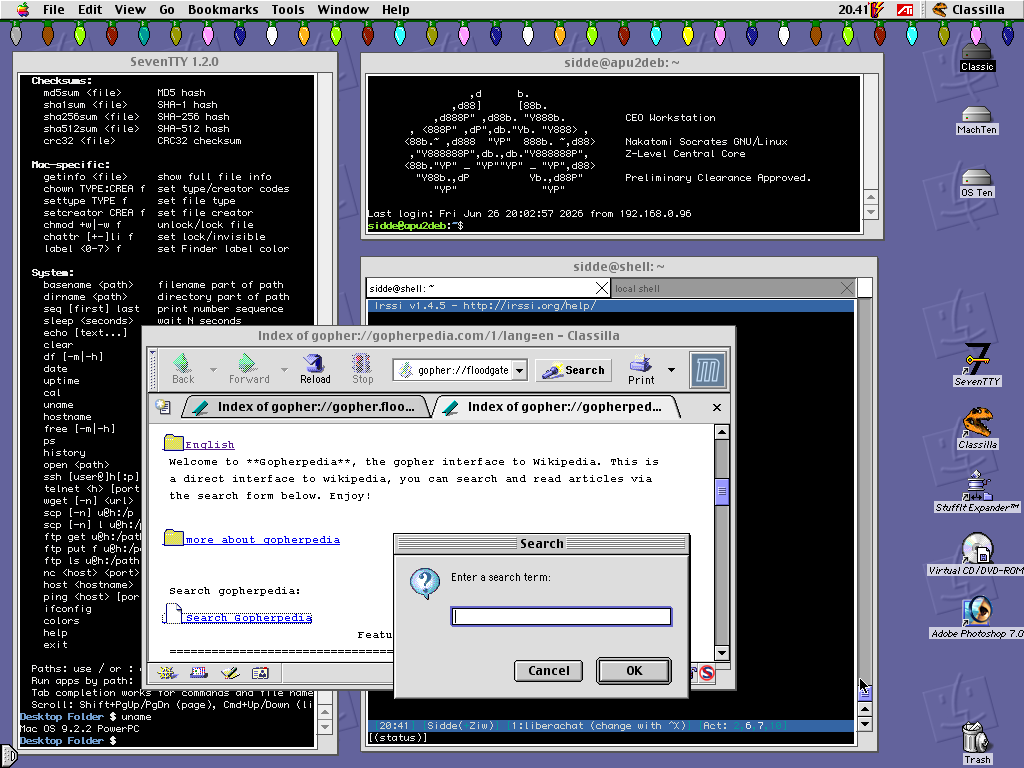Close the local shell terminal tab
1024x768 pixels.
847,288
